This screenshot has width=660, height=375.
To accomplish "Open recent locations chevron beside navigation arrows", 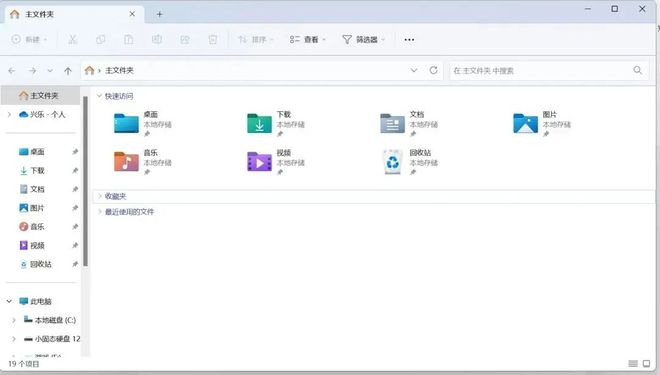I will tap(50, 71).
